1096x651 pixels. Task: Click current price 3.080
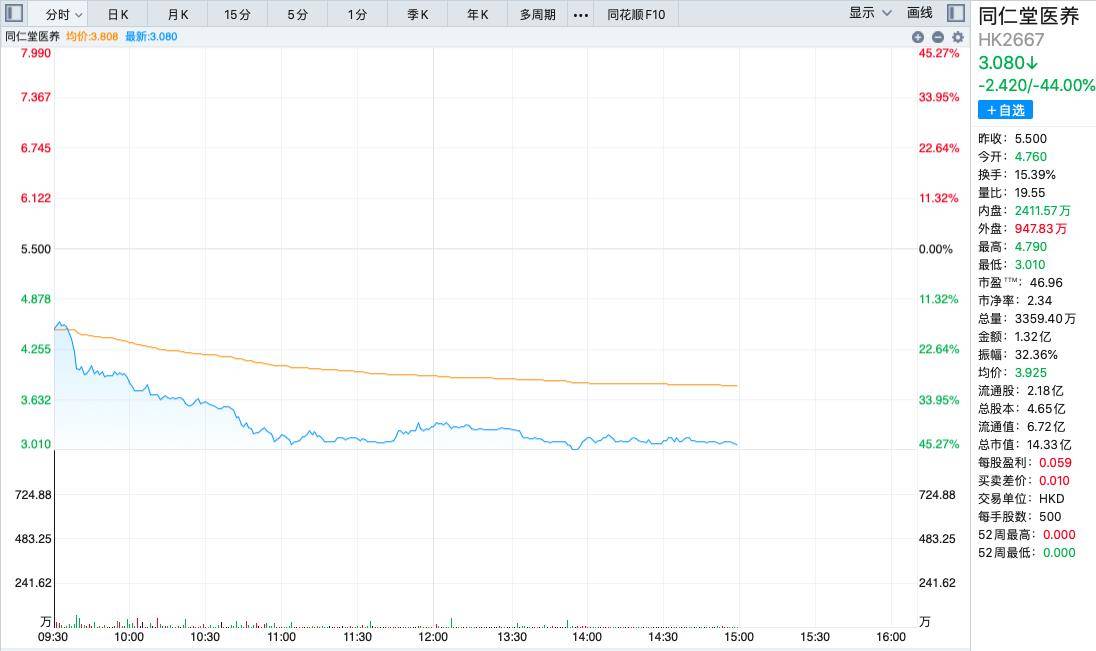click(x=1008, y=63)
